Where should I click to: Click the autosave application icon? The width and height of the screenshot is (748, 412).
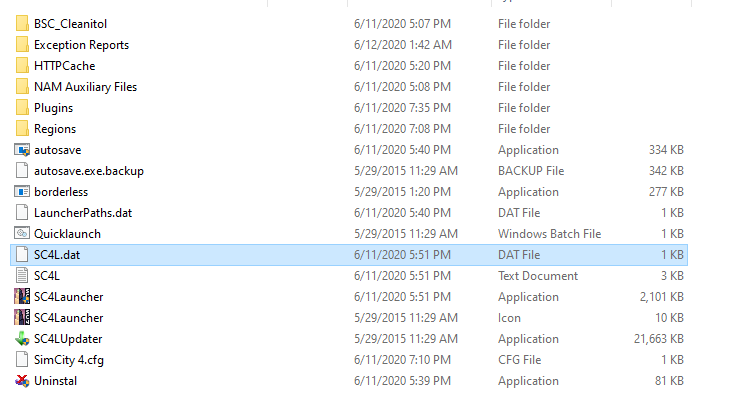[22, 150]
